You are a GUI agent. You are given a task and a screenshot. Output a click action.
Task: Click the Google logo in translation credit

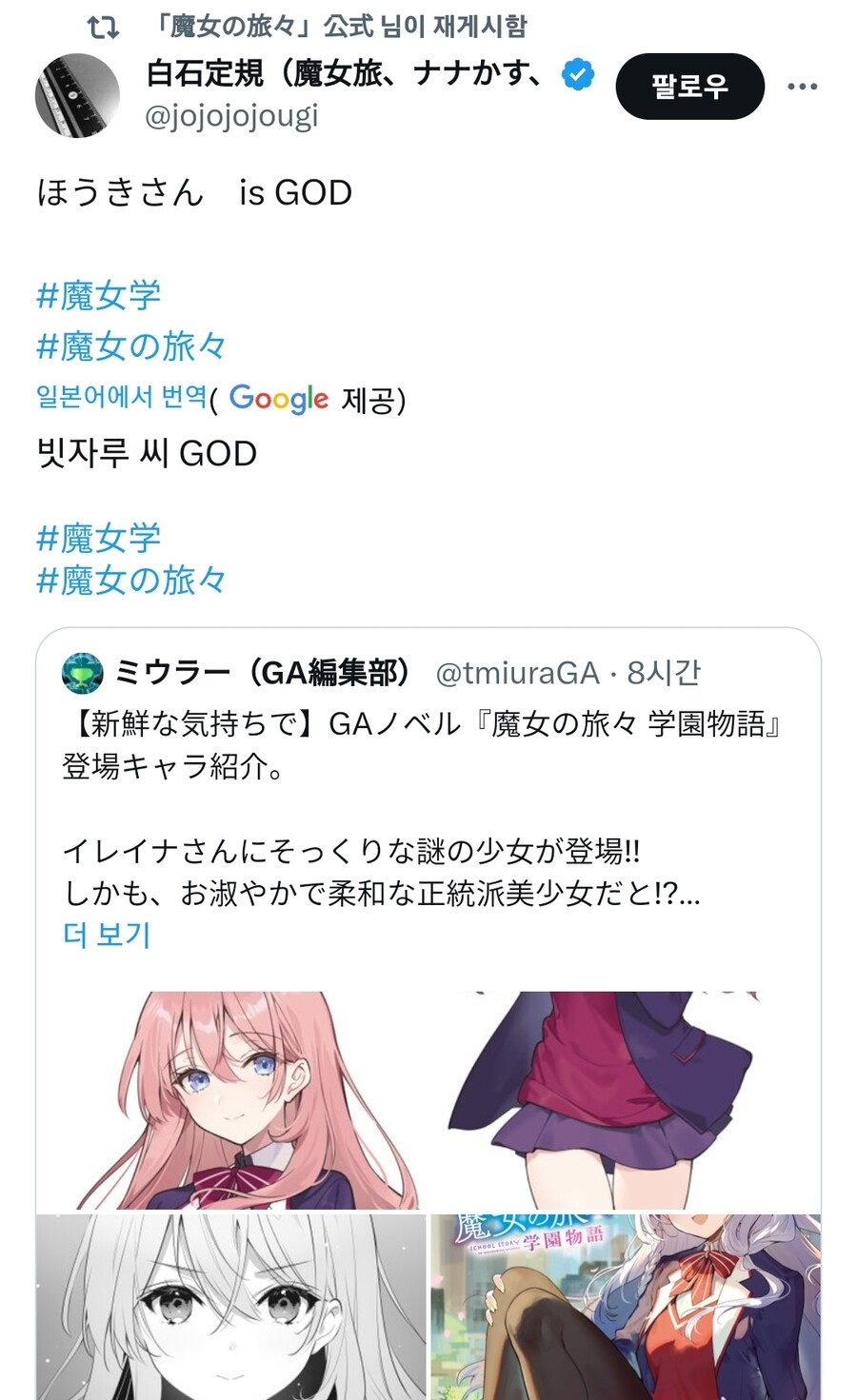(279, 399)
